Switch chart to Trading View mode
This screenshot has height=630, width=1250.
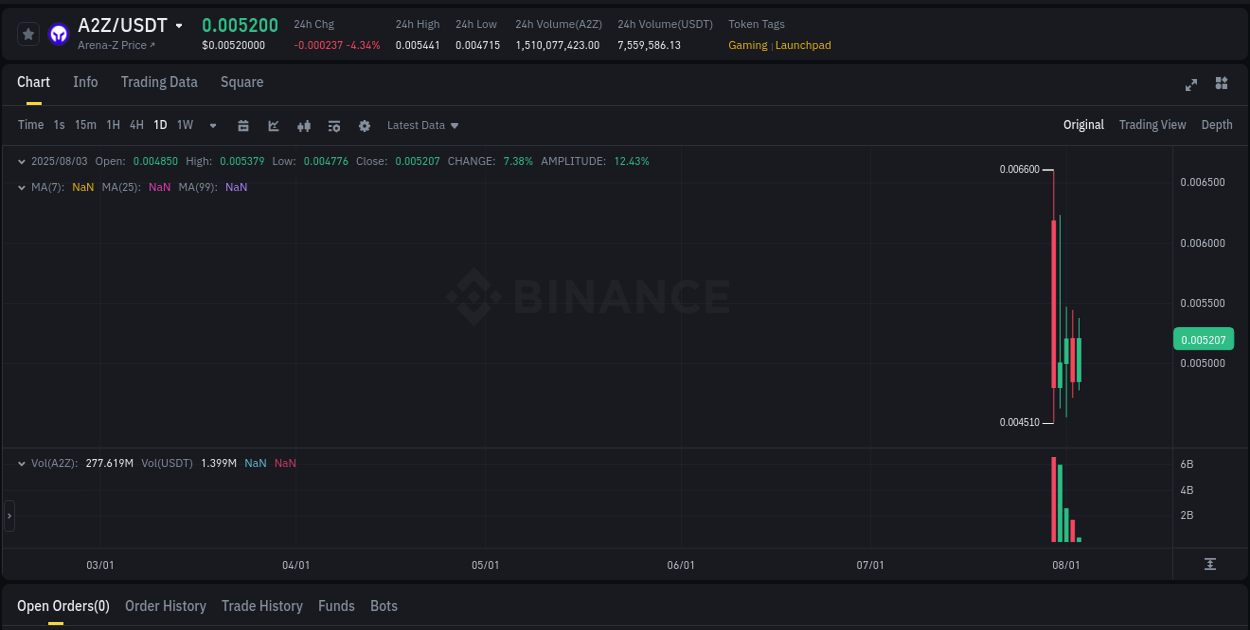pyautogui.click(x=1152, y=125)
